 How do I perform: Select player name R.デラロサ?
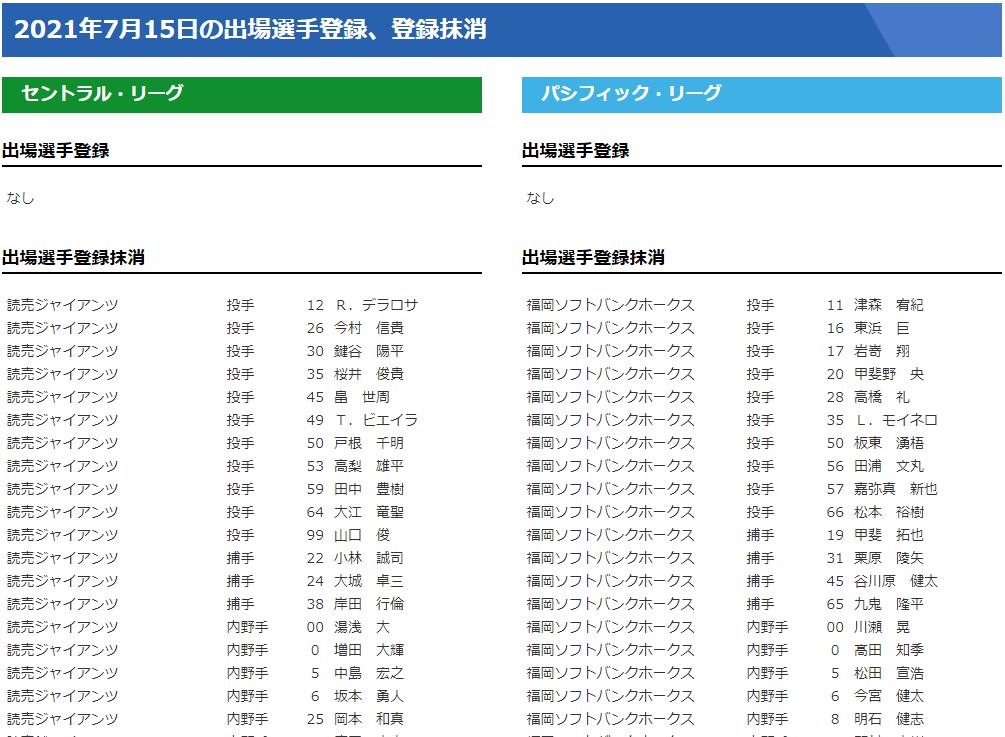point(377,305)
